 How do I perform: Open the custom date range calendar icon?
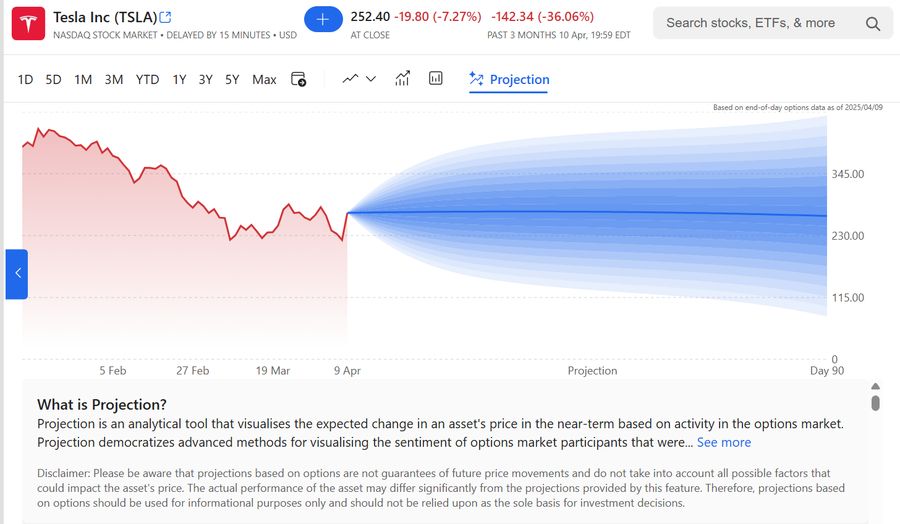point(298,79)
